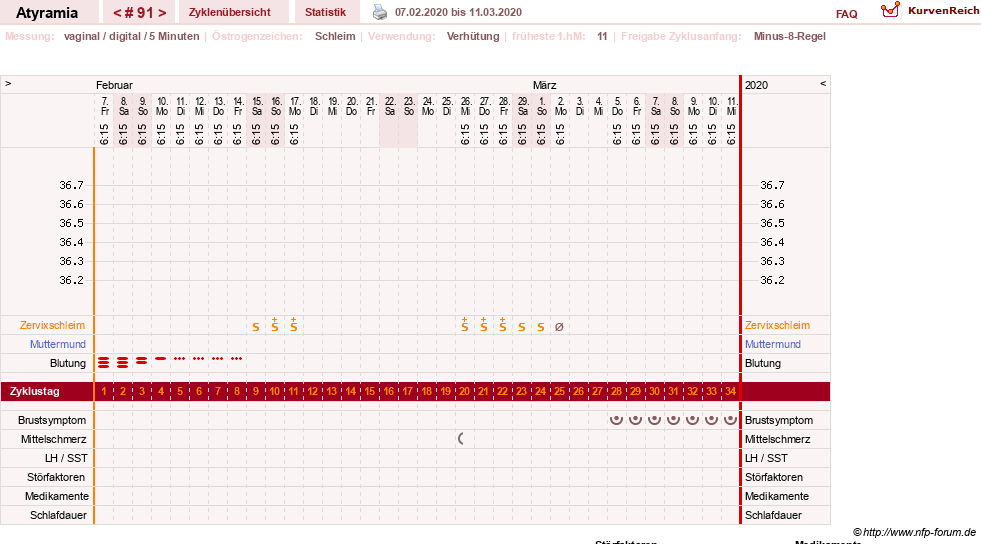
Task: Click the cycle number #91 label
Action: tap(140, 13)
